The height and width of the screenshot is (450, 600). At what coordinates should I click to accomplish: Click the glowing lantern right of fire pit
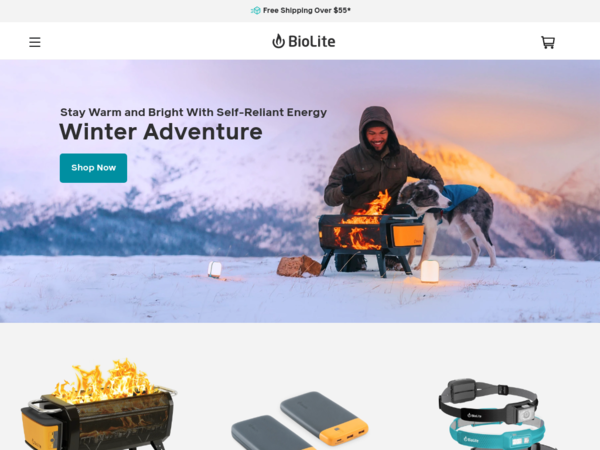point(429,271)
